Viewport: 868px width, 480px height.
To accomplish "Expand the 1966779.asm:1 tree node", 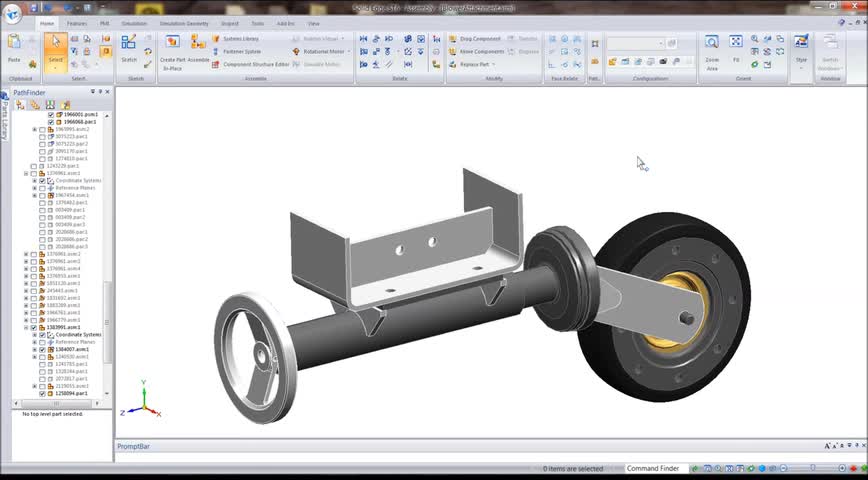I will point(26,320).
